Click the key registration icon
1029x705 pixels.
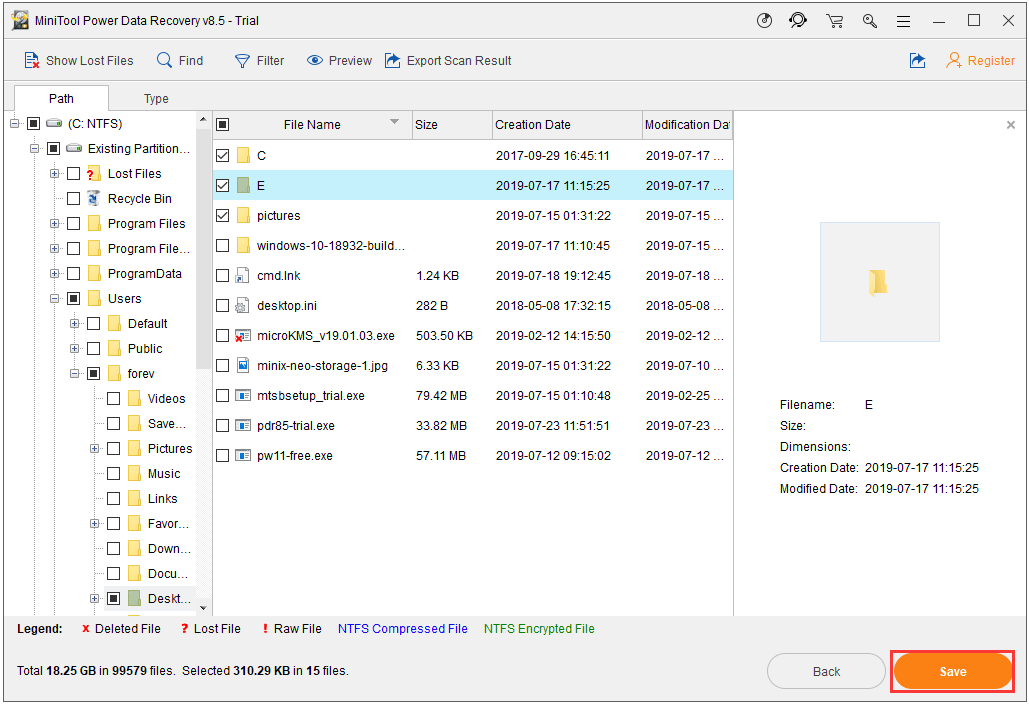pos(870,21)
